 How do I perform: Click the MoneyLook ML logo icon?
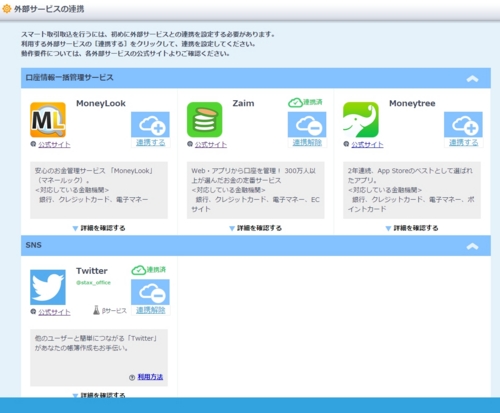48,120
